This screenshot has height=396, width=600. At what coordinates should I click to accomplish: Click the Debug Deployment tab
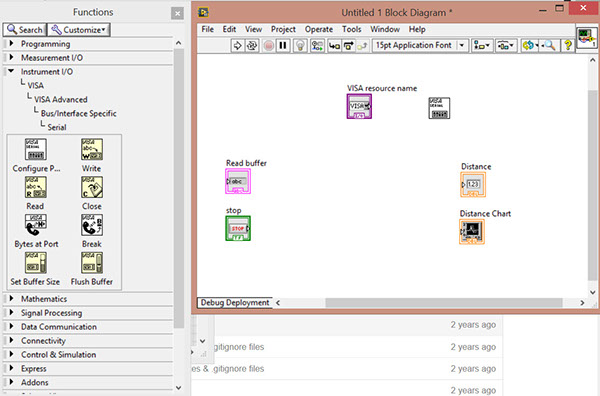pyautogui.click(x=235, y=303)
